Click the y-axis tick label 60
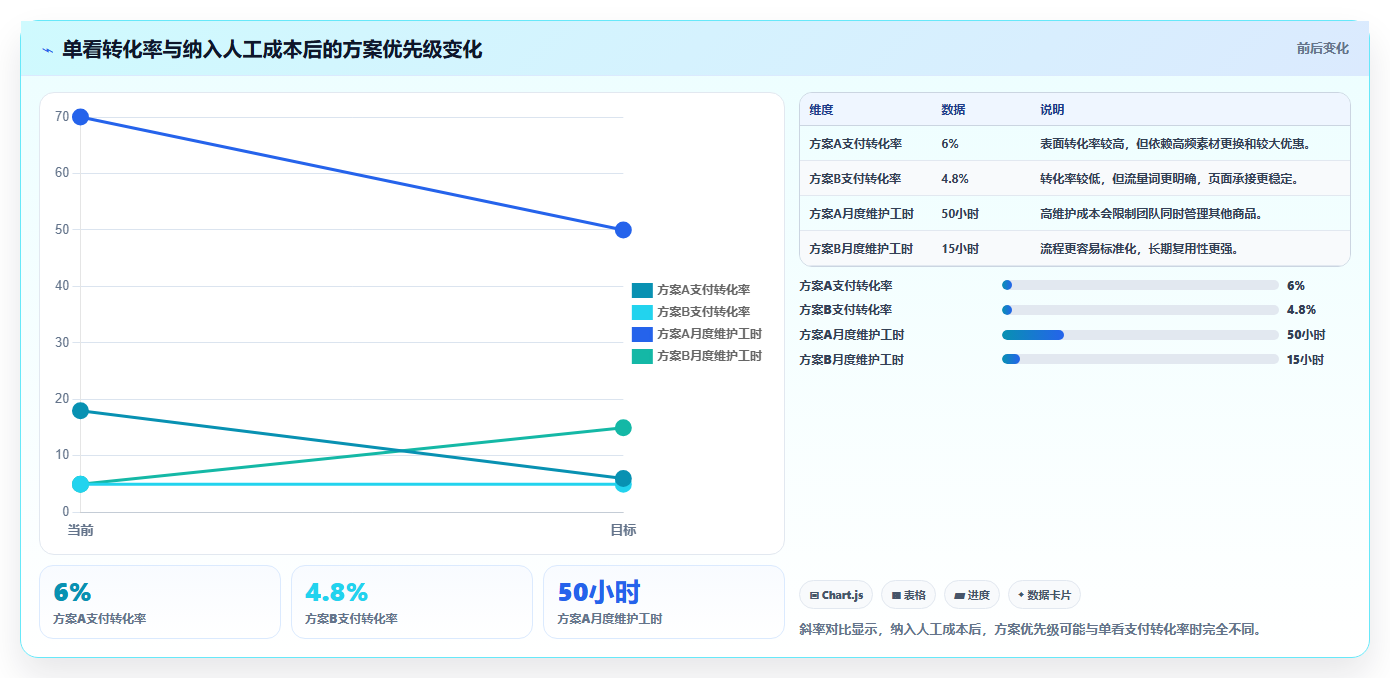1390x678 pixels. 62,173
